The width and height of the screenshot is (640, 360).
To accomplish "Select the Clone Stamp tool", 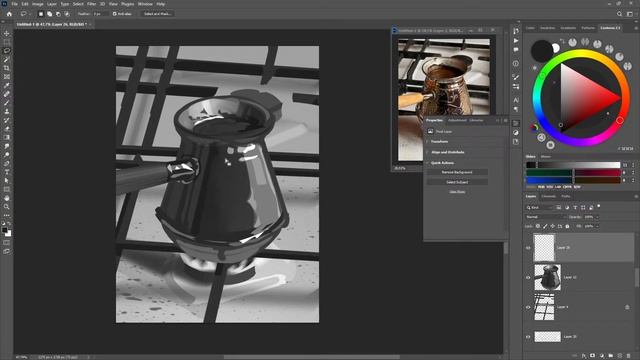I will [x=7, y=111].
